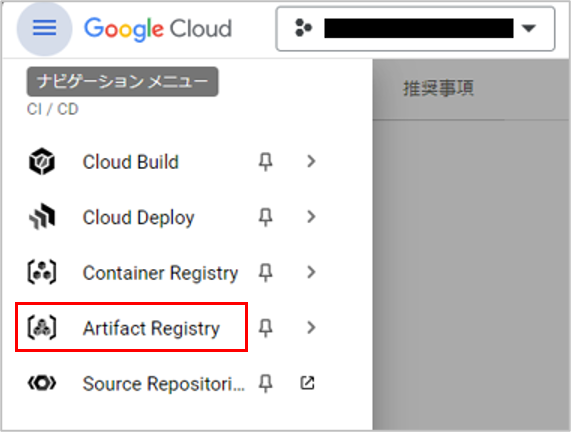
Task: Pin Container Registry to the menu
Action: tap(265, 272)
